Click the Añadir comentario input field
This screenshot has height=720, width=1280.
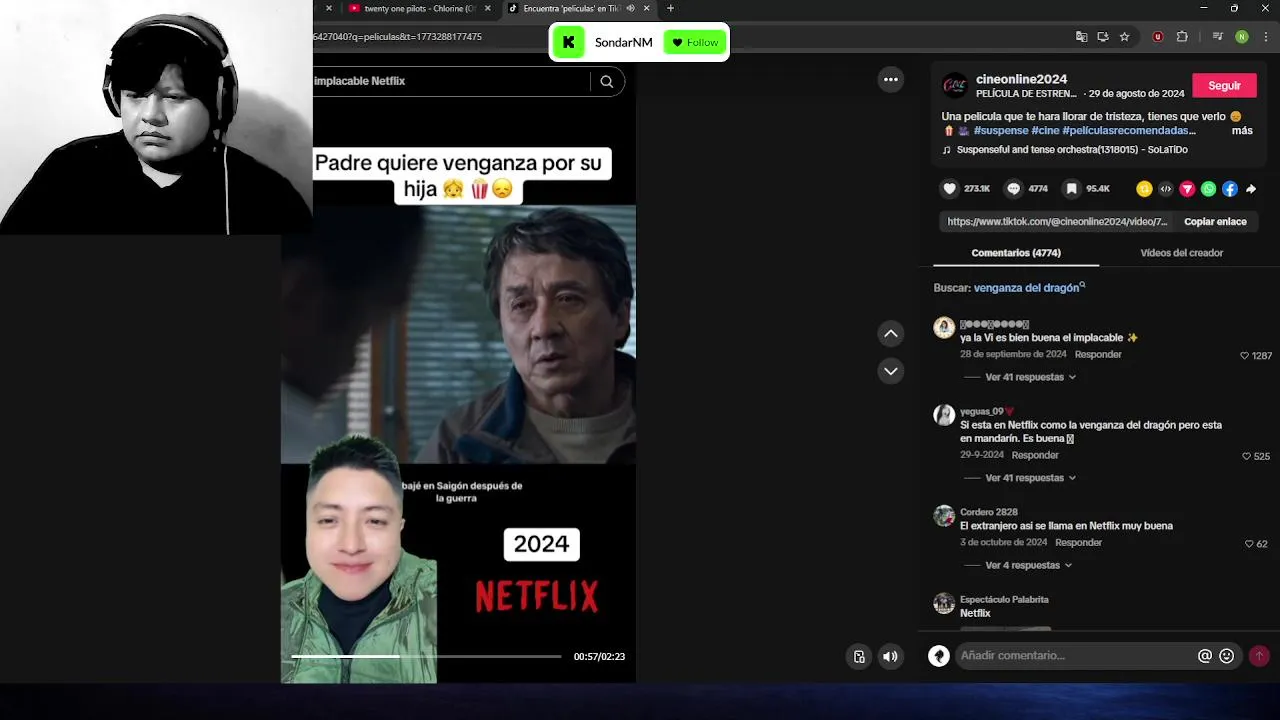click(1074, 656)
